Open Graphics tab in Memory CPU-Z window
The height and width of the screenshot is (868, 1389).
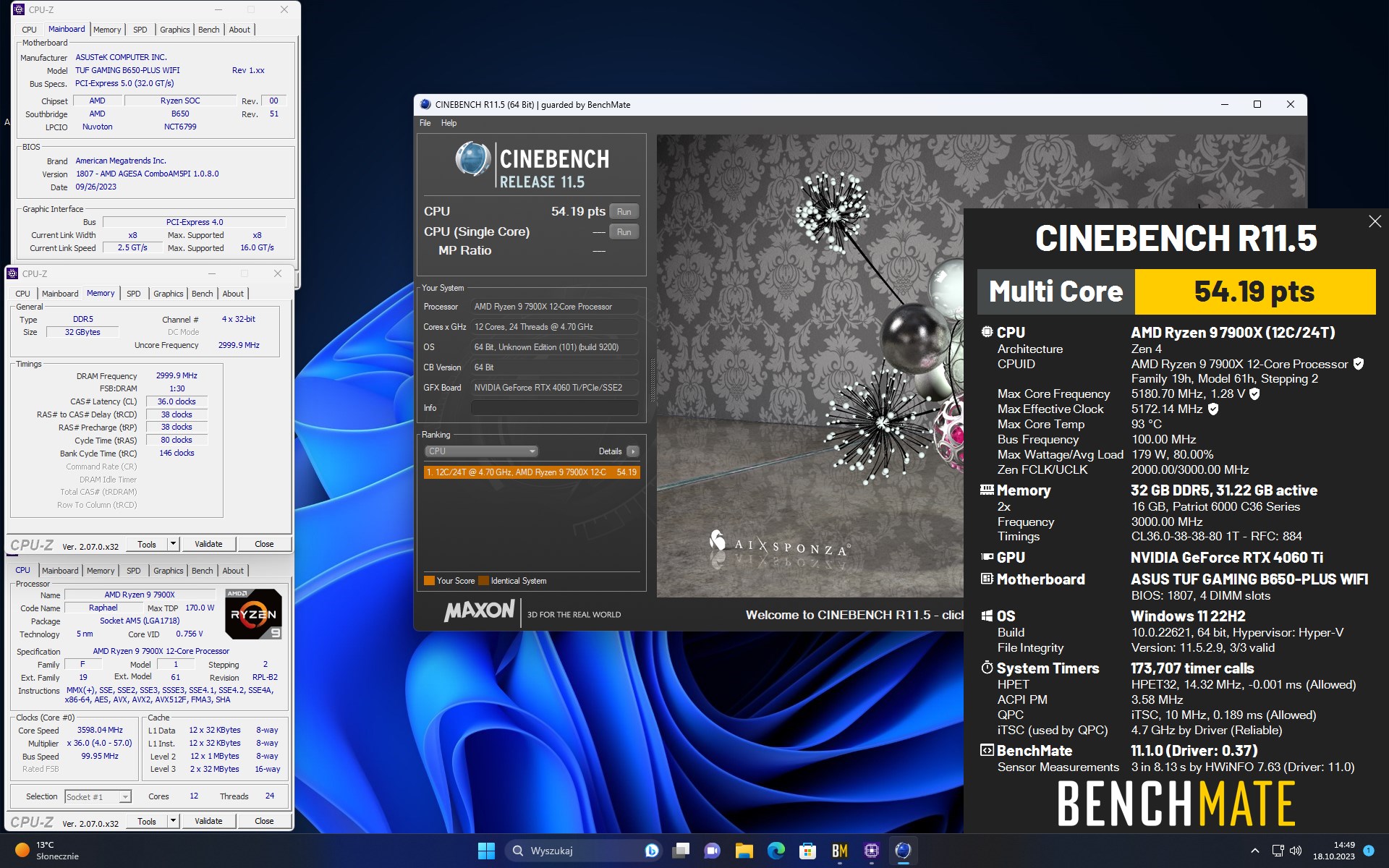pyautogui.click(x=169, y=294)
